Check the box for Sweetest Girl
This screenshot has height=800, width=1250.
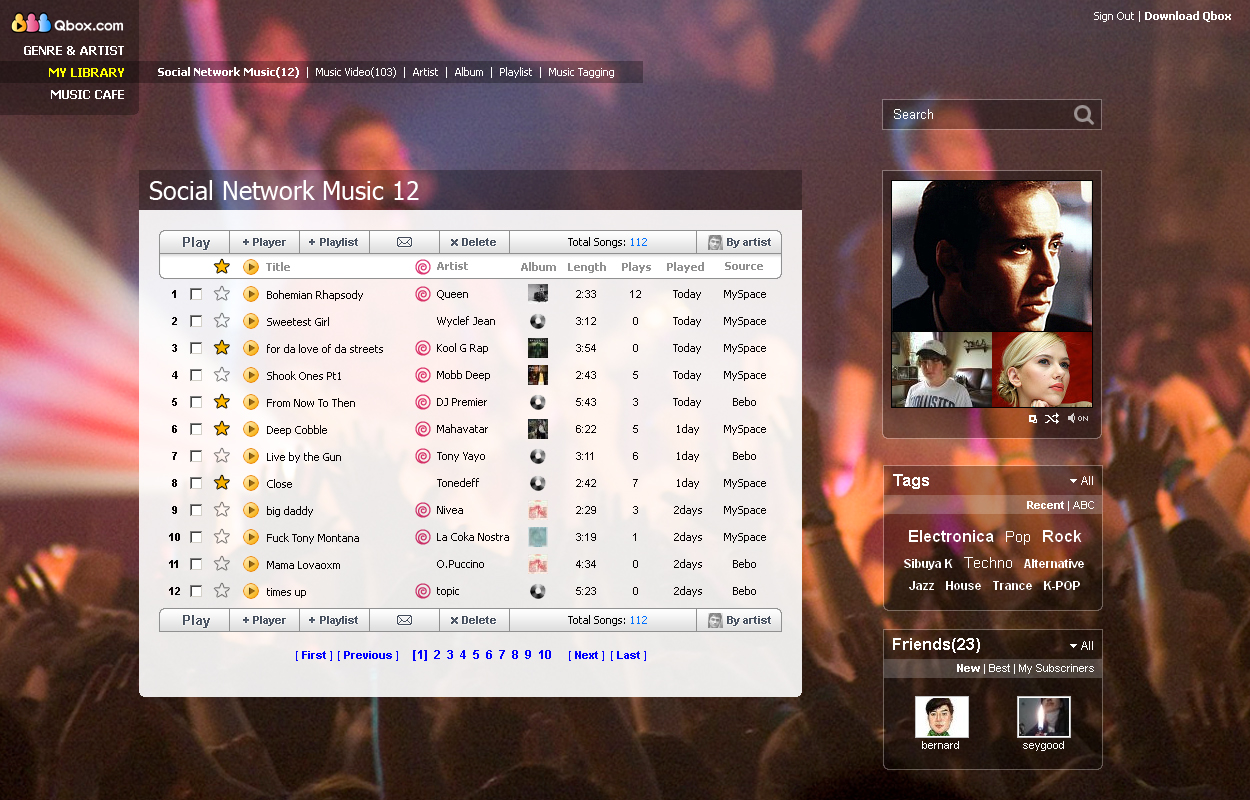(196, 321)
